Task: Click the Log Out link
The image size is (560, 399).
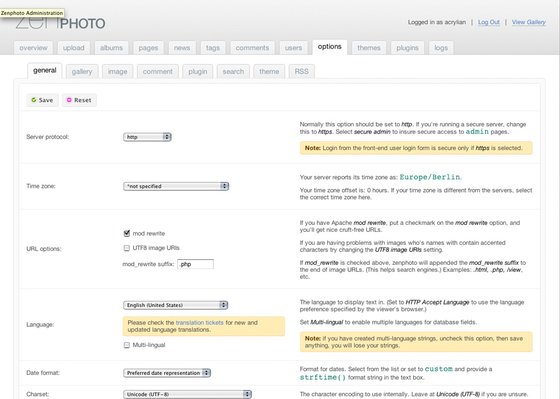Action: 489,22
